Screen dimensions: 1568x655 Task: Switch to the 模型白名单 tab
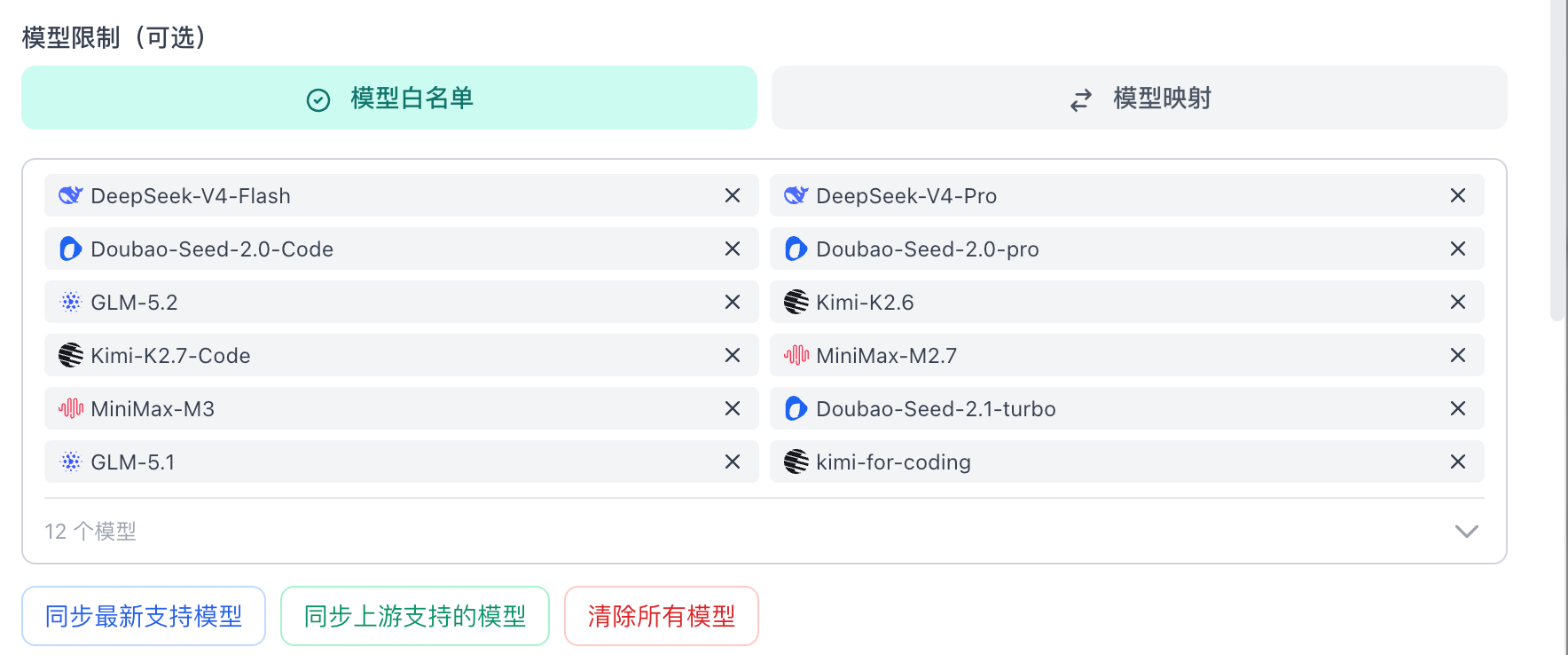point(389,98)
